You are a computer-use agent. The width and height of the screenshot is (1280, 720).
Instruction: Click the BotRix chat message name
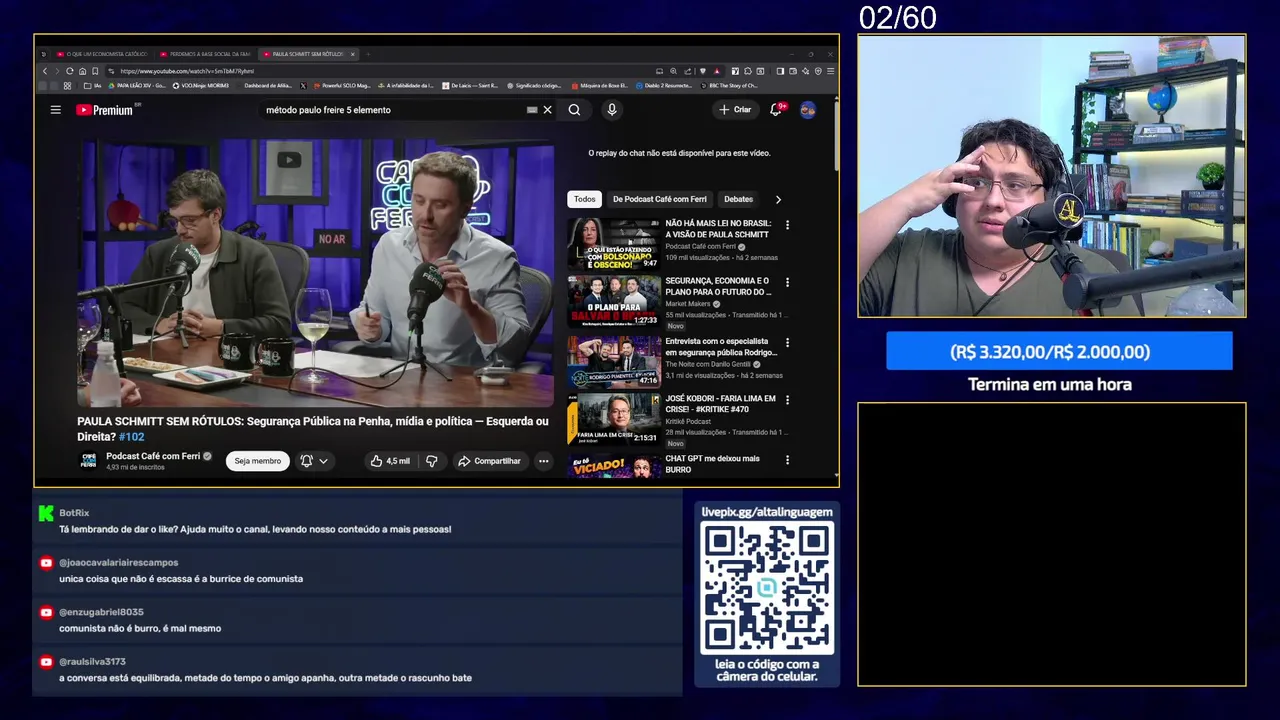coord(74,513)
